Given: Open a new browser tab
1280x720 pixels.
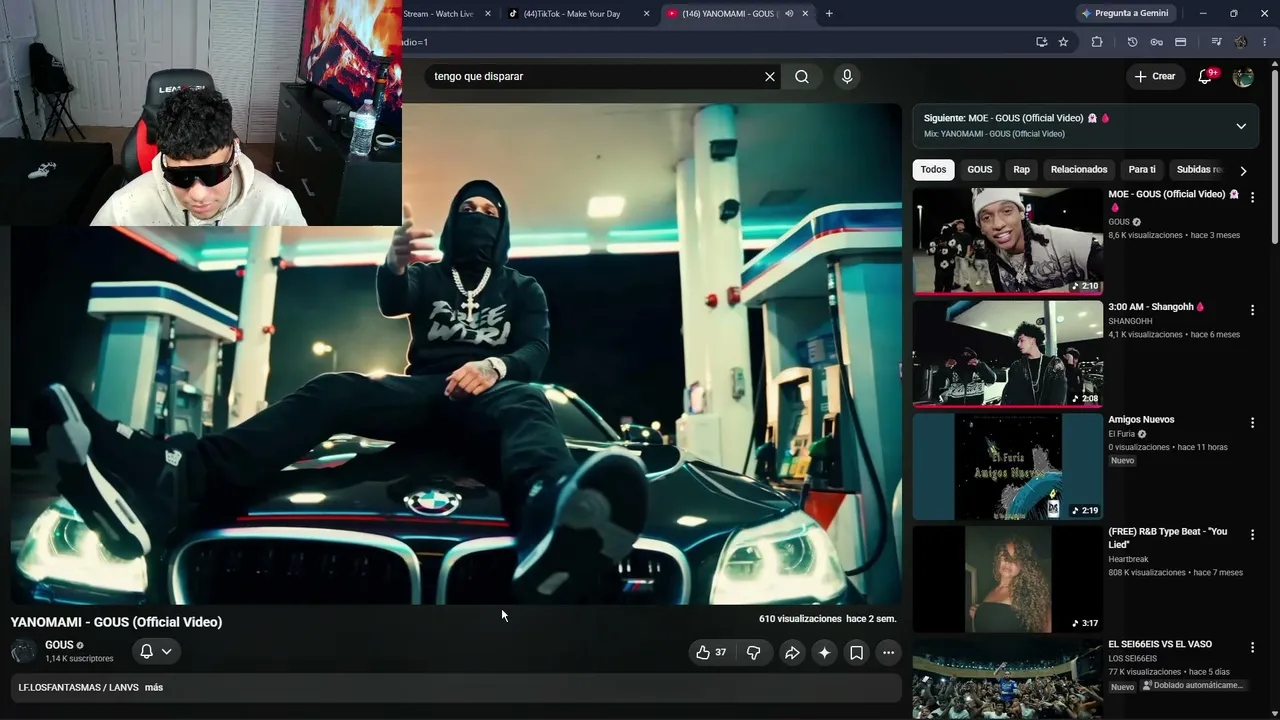Looking at the screenshot, I should (x=829, y=14).
